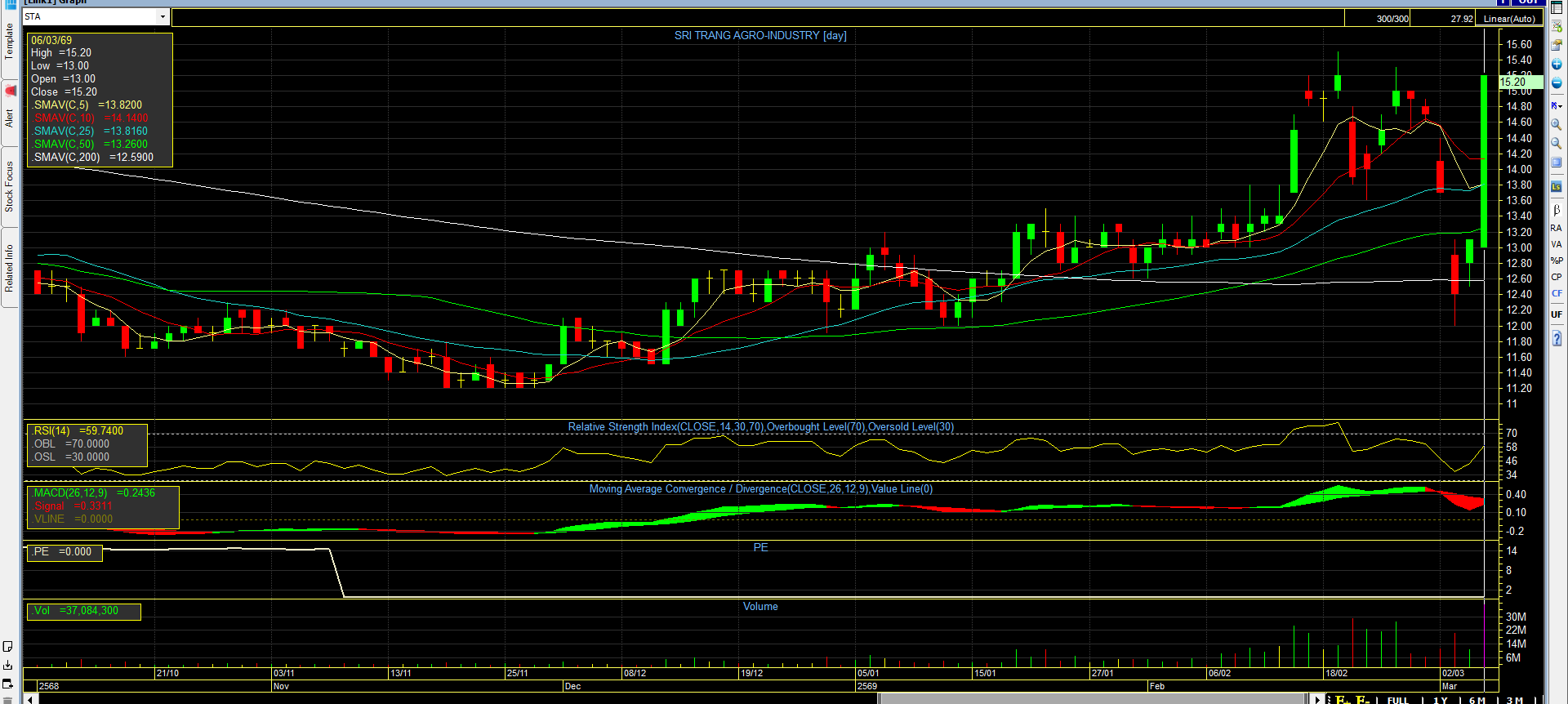Click the VA toolbar button
The image size is (1568, 704).
[x=1557, y=244]
